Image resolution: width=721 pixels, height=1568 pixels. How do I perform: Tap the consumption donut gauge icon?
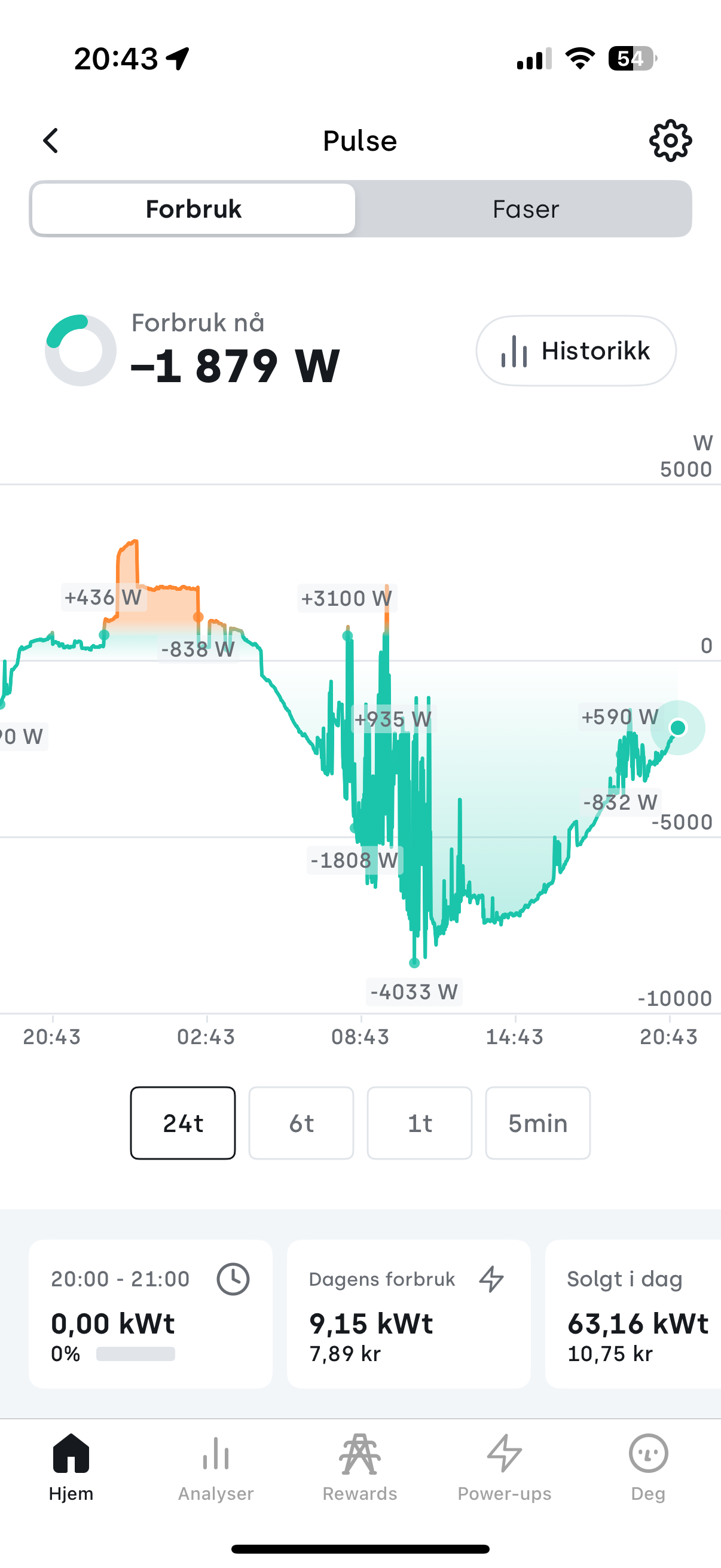pos(80,350)
